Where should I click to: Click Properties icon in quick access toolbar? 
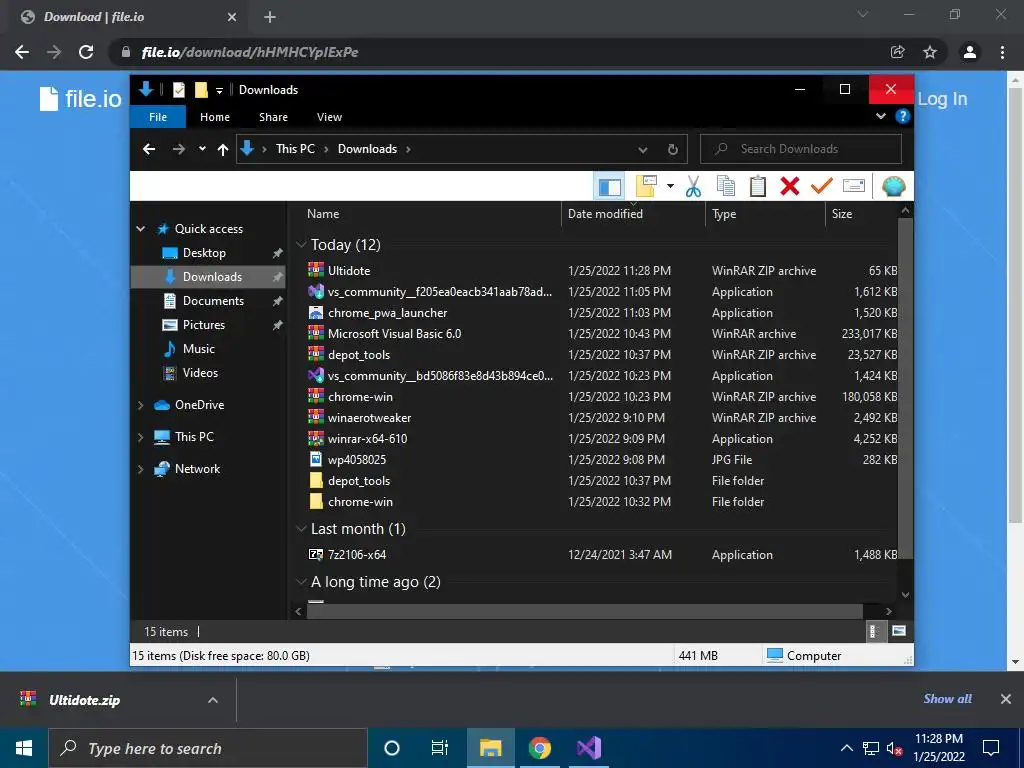(178, 89)
